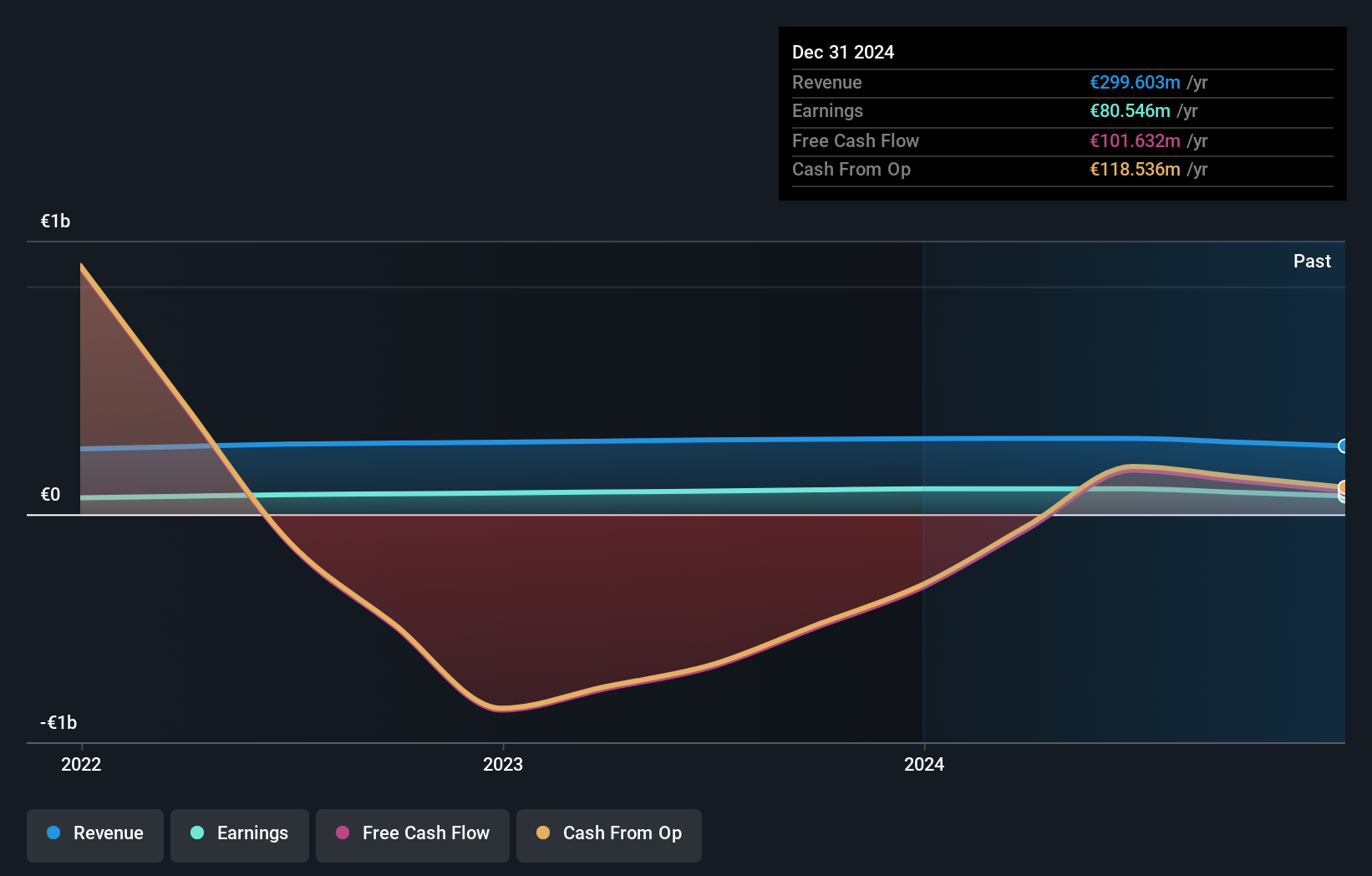Click the orange Cash From Op end-point marker

point(1343,487)
